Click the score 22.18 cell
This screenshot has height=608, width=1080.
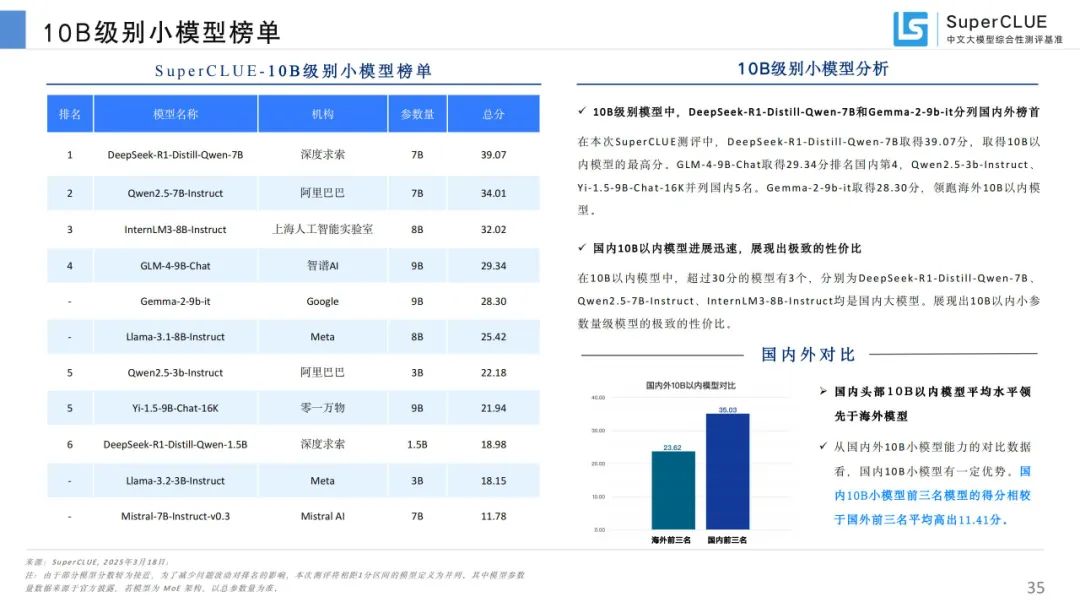(493, 373)
